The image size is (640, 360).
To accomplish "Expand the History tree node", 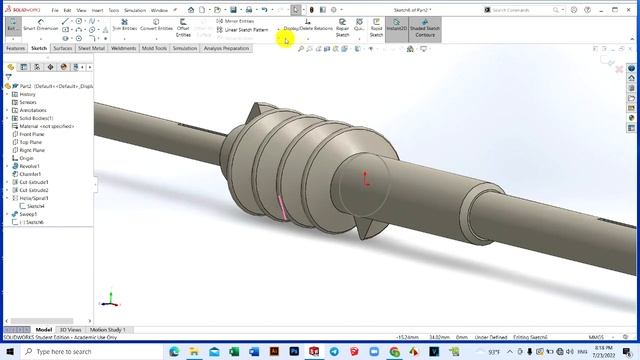I will pos(7,94).
